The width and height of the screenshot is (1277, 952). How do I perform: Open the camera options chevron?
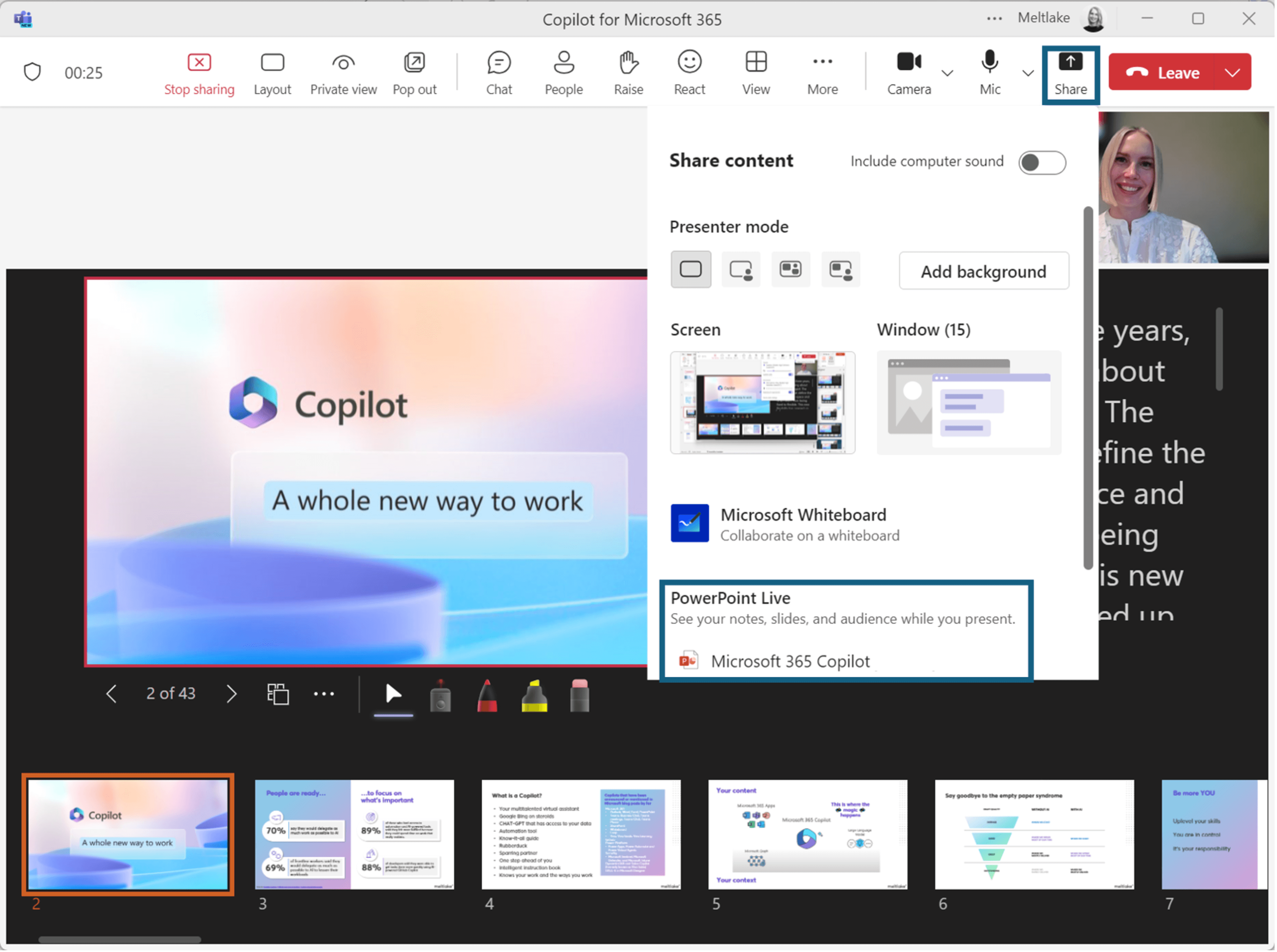pyautogui.click(x=948, y=74)
